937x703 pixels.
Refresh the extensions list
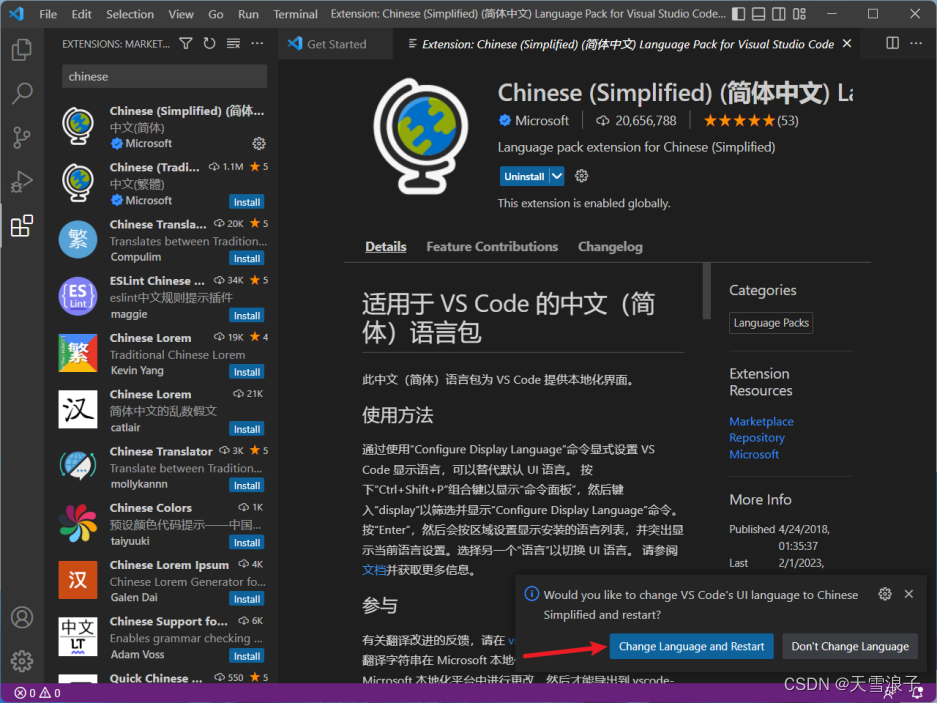209,44
